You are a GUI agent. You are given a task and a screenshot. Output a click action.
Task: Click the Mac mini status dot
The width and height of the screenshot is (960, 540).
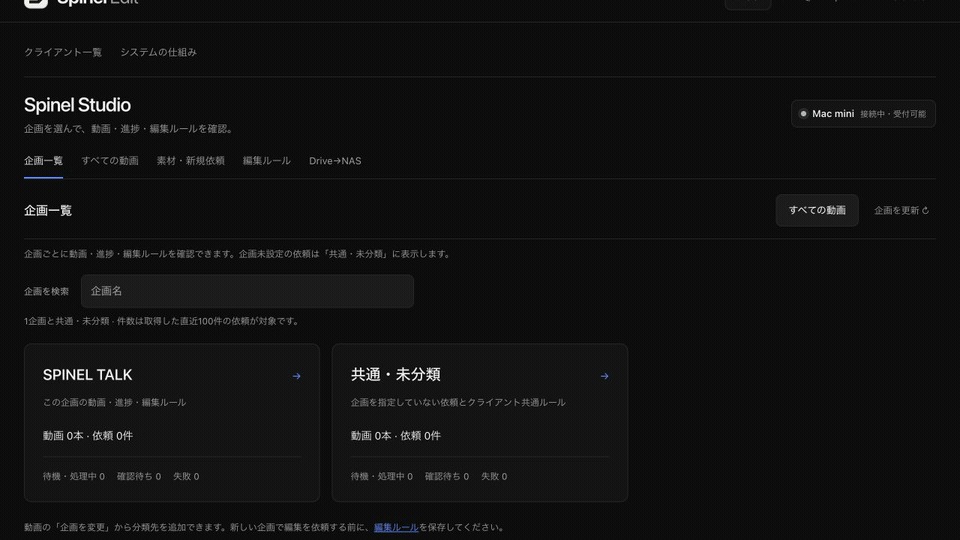tap(803, 114)
